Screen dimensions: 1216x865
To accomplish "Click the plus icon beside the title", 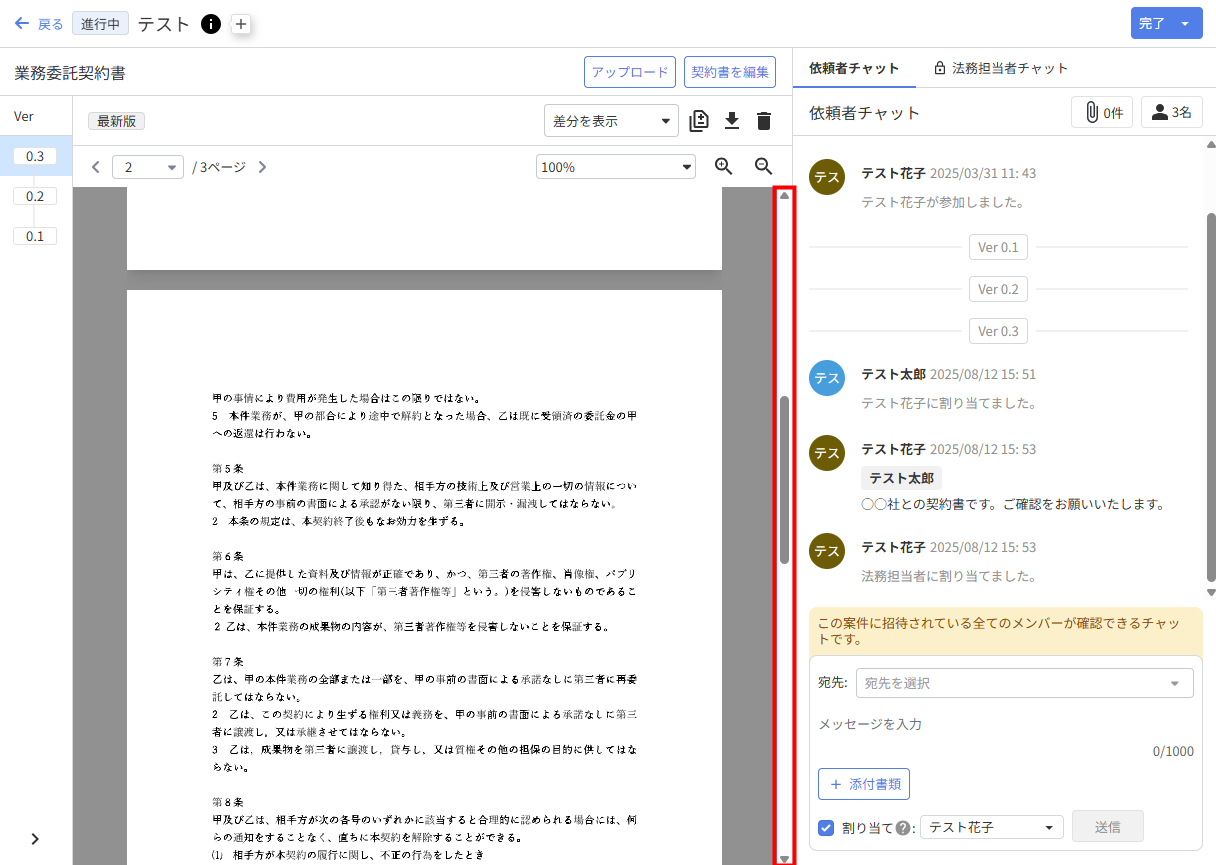I will point(240,24).
